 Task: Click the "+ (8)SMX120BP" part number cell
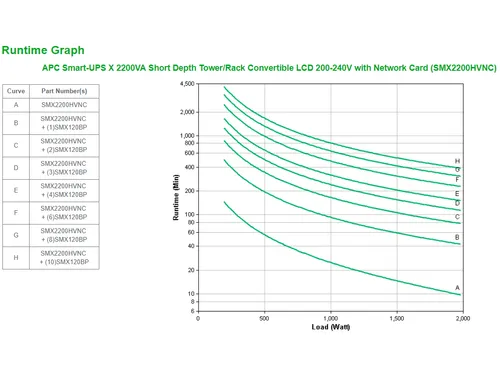pos(64,235)
